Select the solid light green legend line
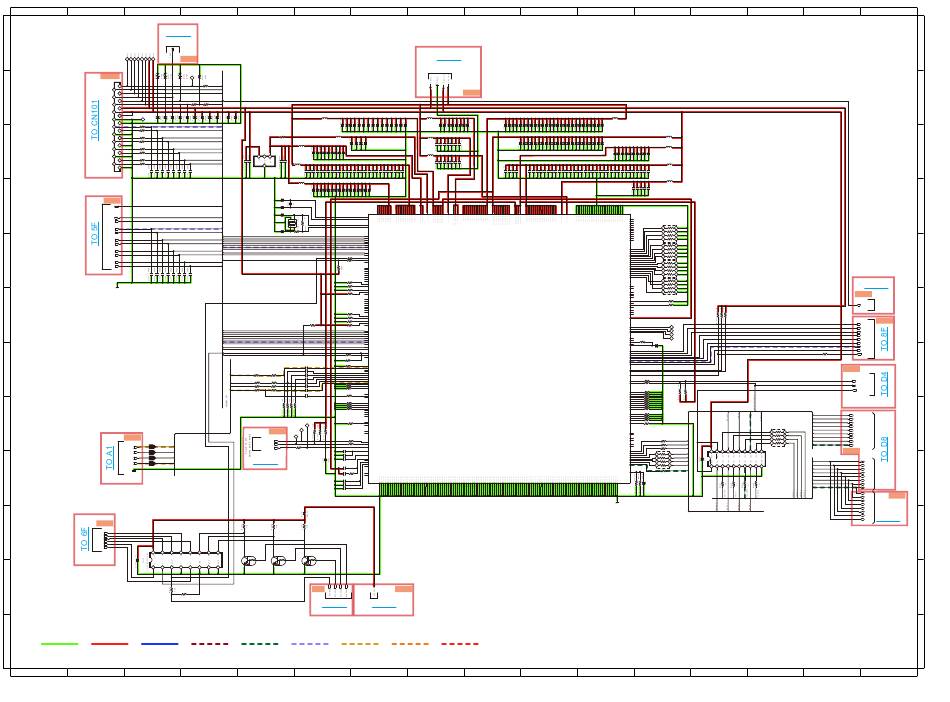This screenshot has width=950, height=702. tap(59, 644)
